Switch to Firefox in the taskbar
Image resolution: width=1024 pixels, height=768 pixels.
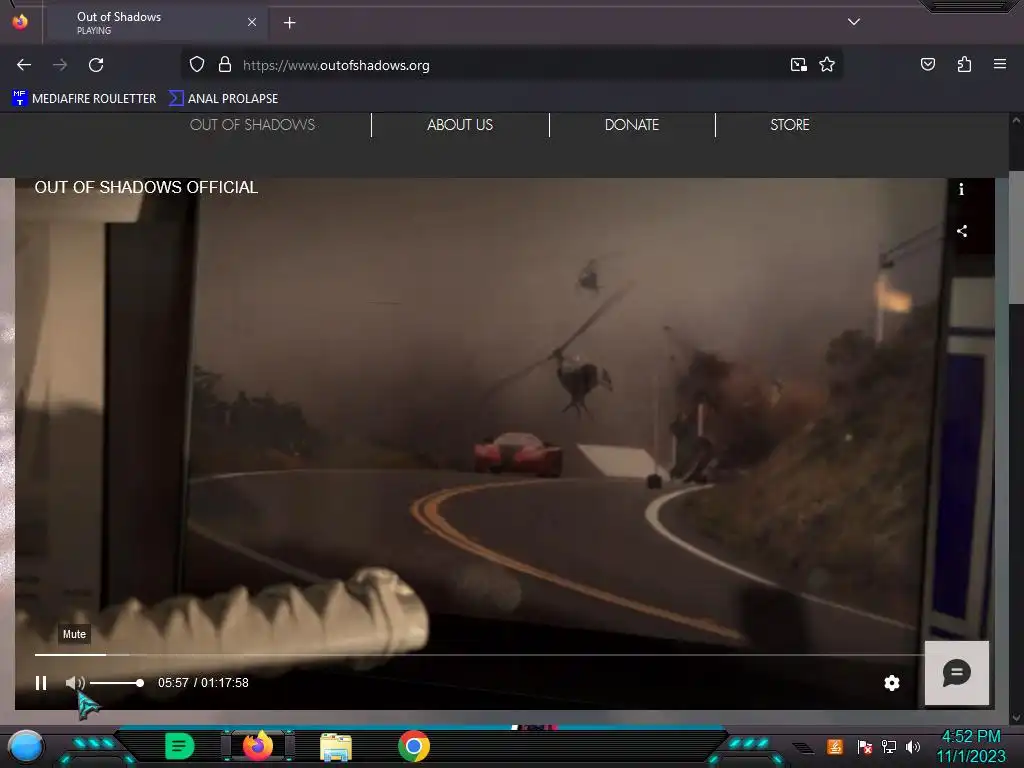coord(258,746)
